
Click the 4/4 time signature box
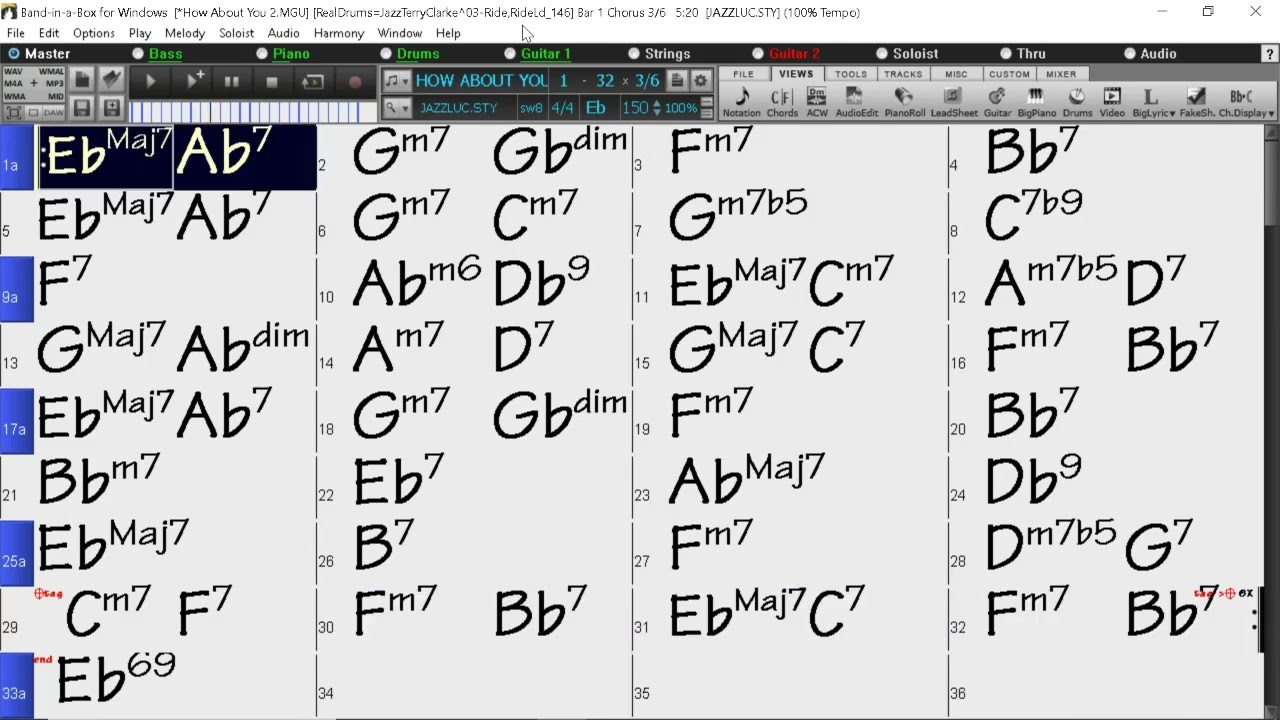563,108
